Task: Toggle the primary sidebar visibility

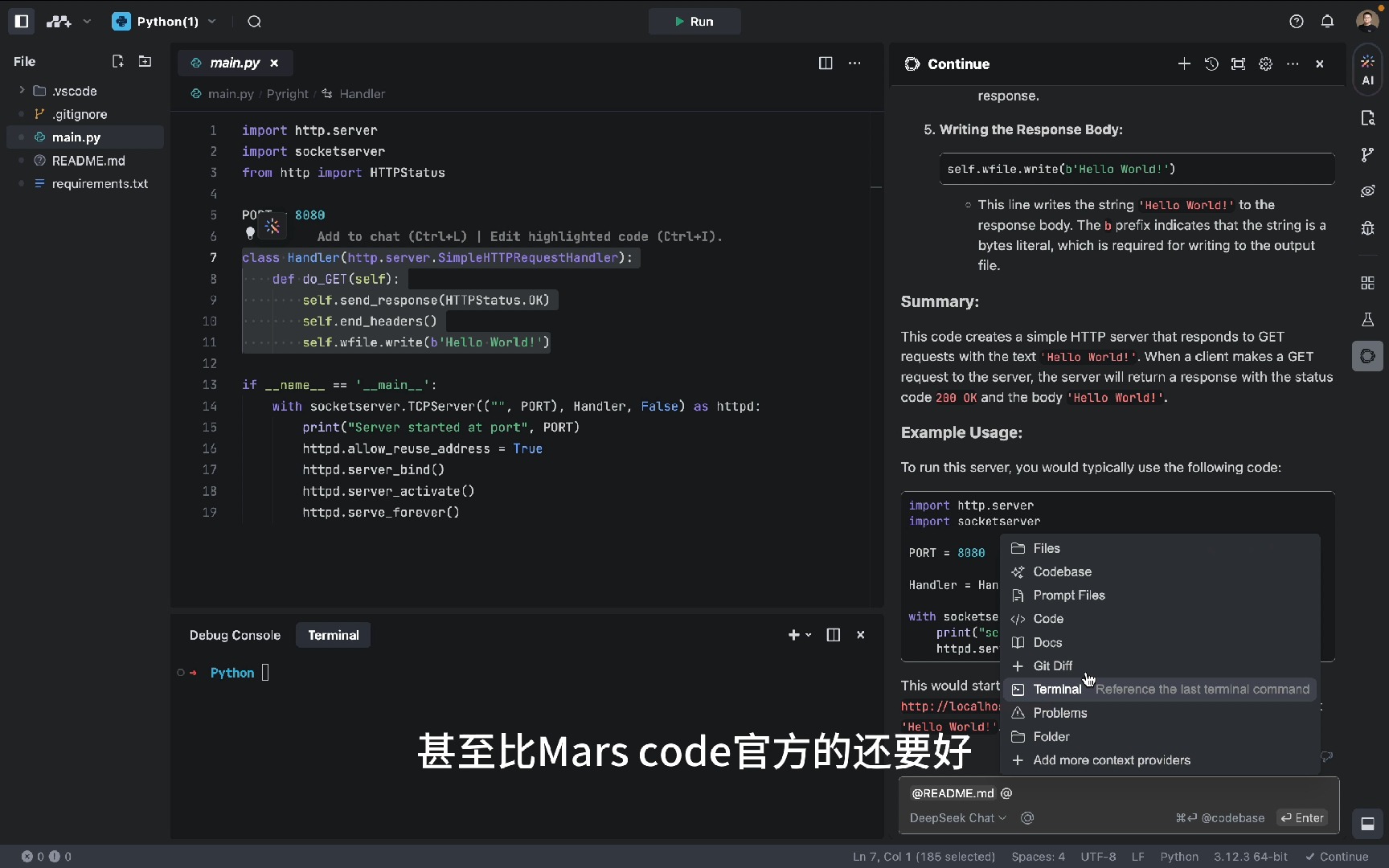Action: pyautogui.click(x=21, y=22)
